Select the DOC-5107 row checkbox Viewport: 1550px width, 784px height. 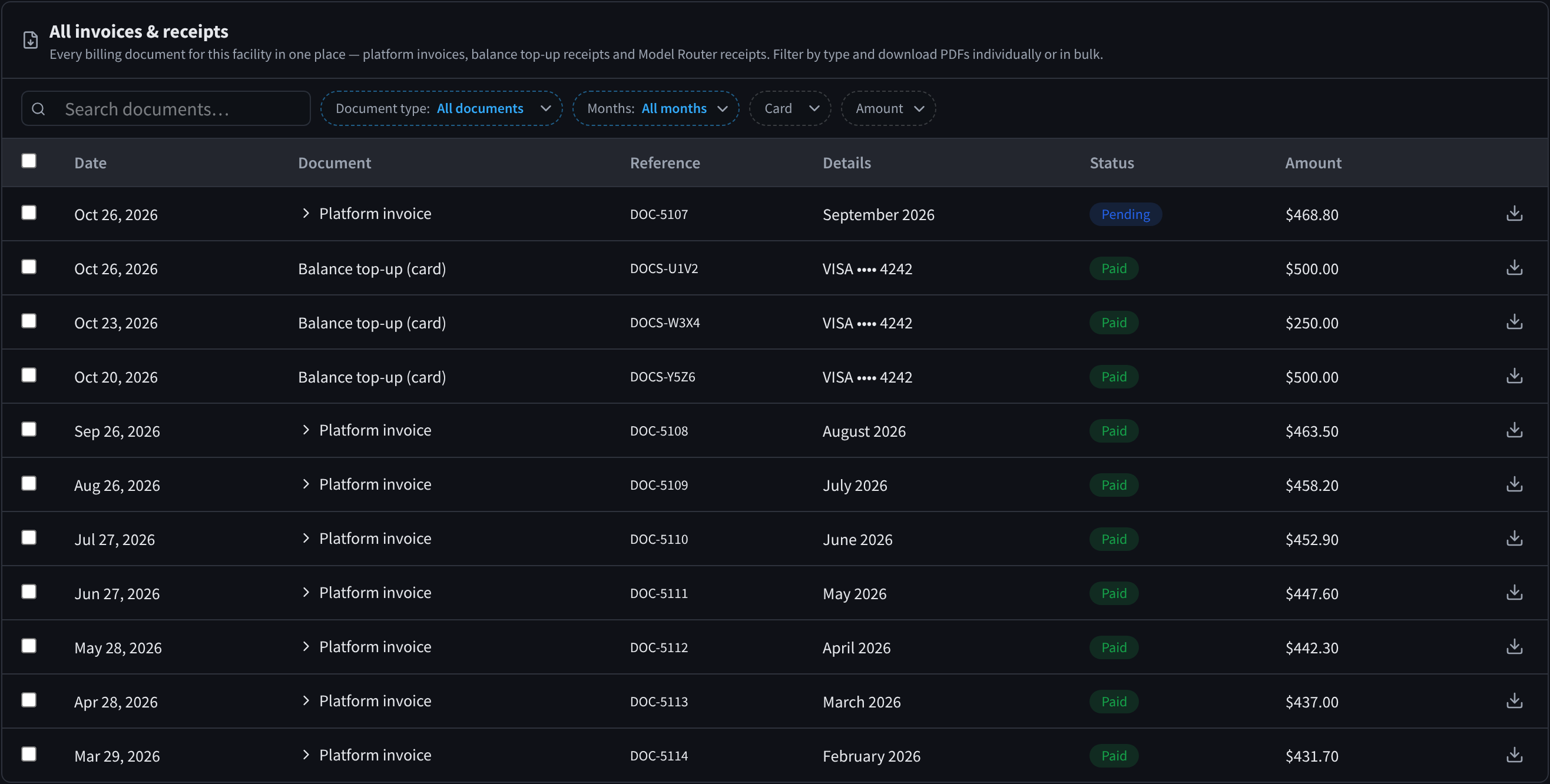(x=29, y=212)
